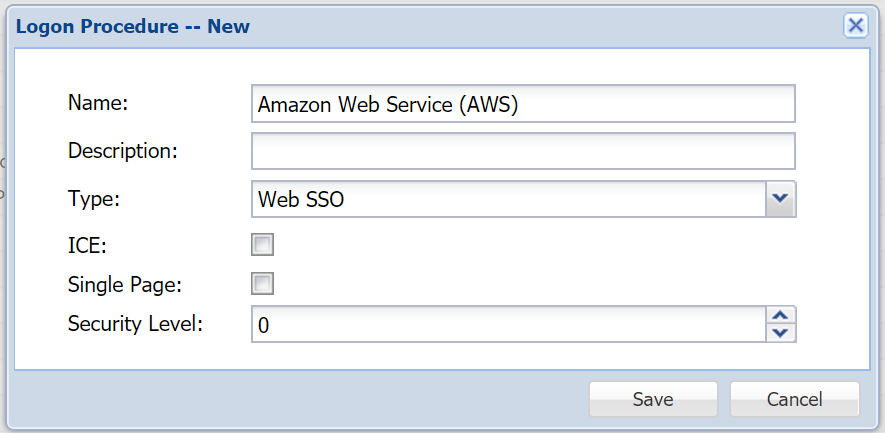Click the Single Page label
Image resolution: width=885 pixels, height=433 pixels.
pos(125,284)
